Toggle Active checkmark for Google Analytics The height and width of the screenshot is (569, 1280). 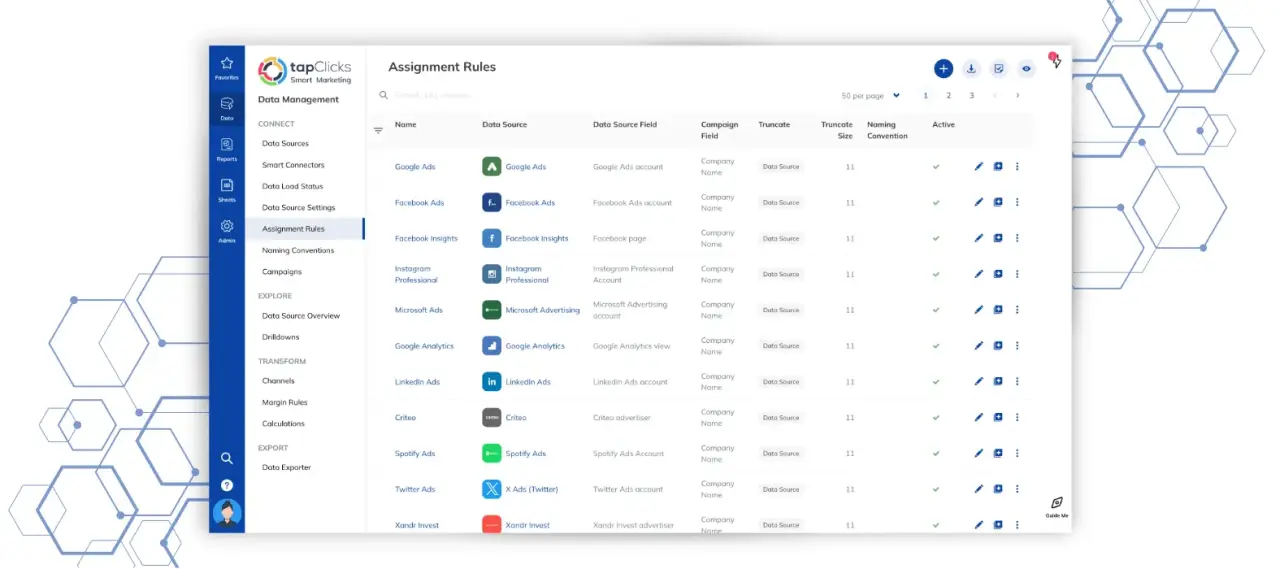tap(937, 346)
